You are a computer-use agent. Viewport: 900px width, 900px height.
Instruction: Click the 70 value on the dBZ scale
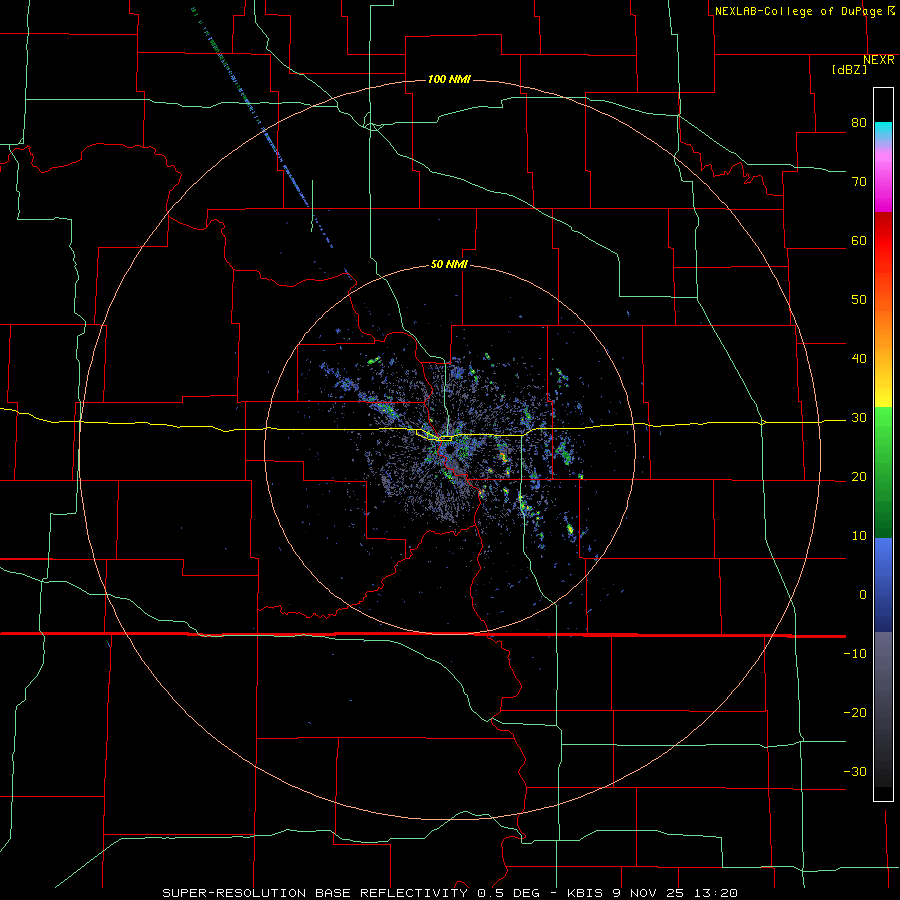pyautogui.click(x=859, y=182)
